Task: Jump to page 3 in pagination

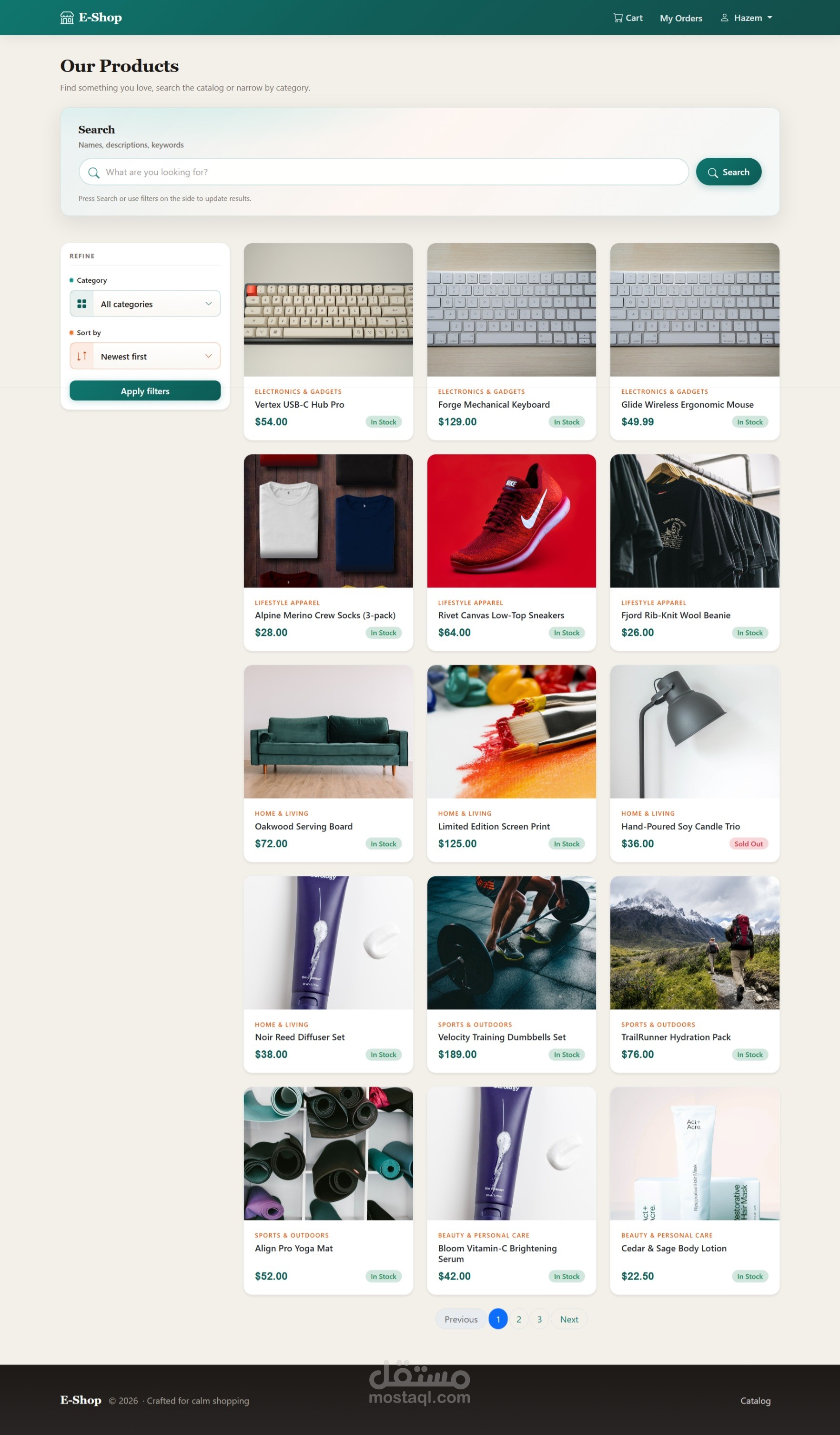Action: pos(539,1320)
